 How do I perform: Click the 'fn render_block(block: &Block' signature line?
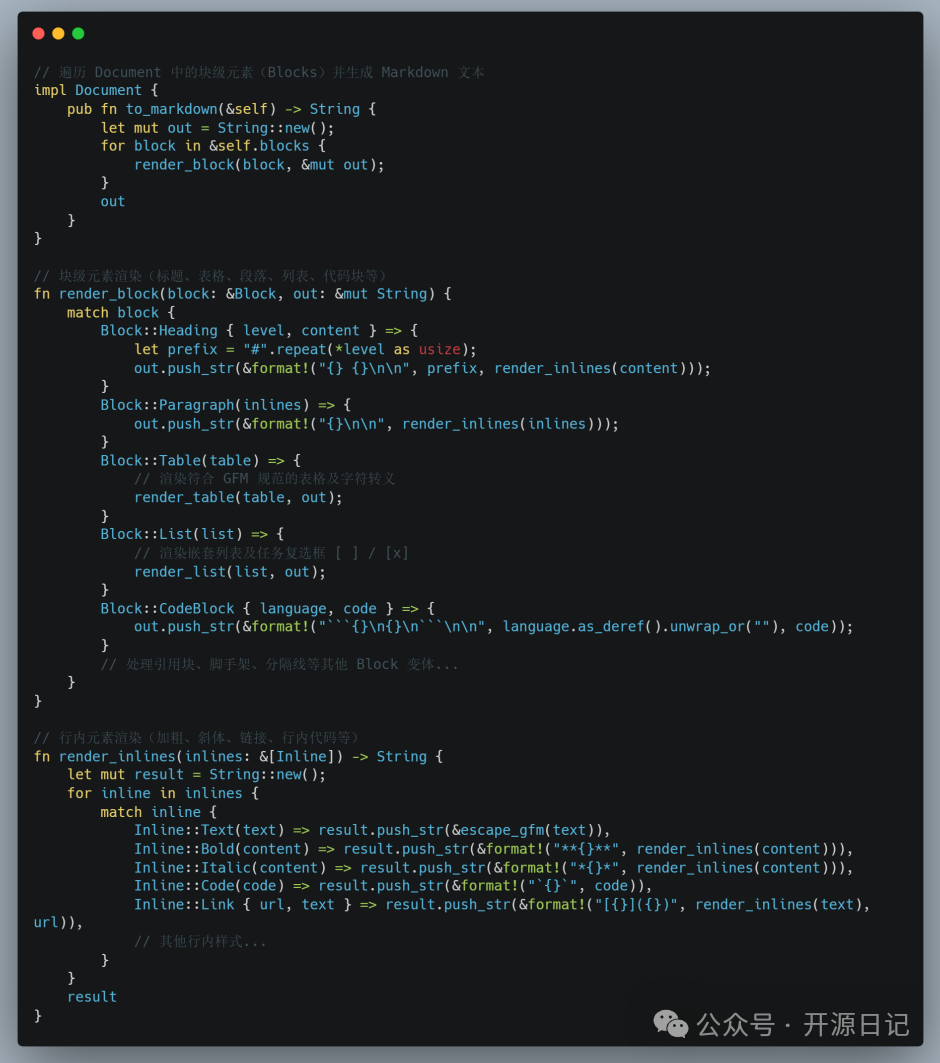coord(243,294)
